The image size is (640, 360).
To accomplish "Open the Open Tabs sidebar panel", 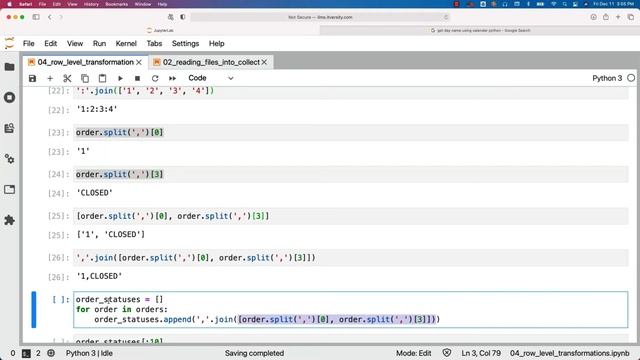I will [9, 189].
